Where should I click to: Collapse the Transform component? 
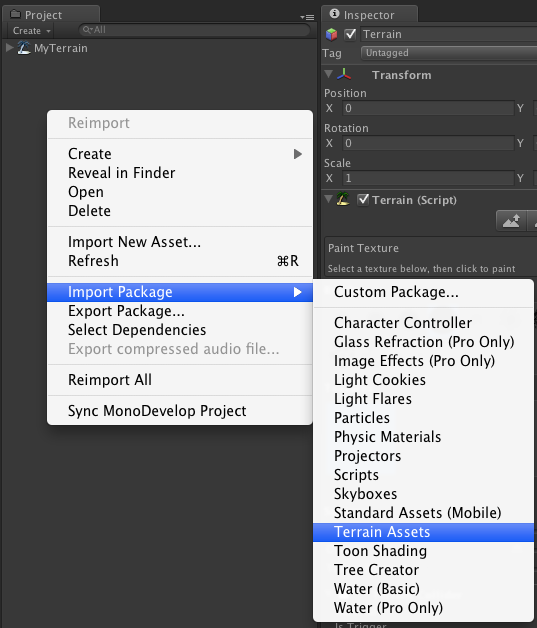pos(328,74)
